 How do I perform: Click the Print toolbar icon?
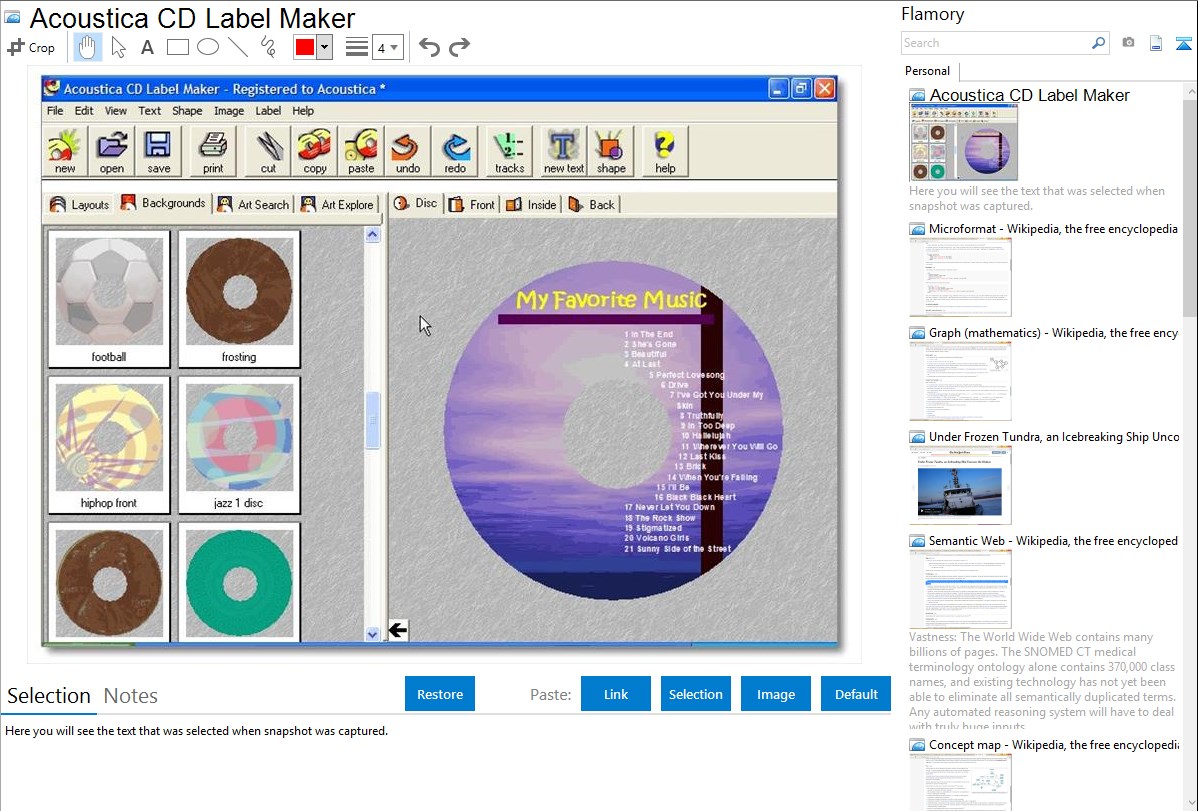(213, 151)
